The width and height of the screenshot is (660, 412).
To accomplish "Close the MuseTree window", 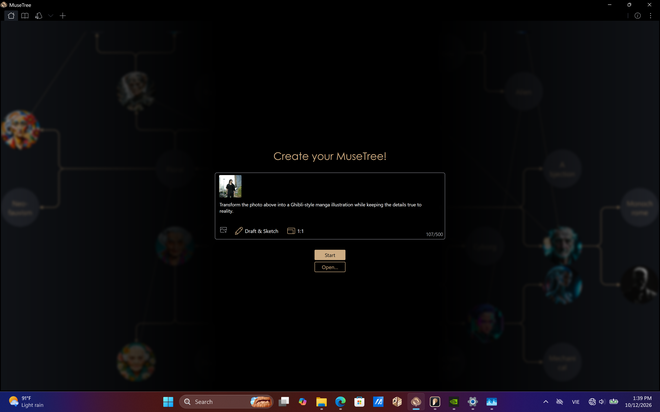I will (x=649, y=5).
